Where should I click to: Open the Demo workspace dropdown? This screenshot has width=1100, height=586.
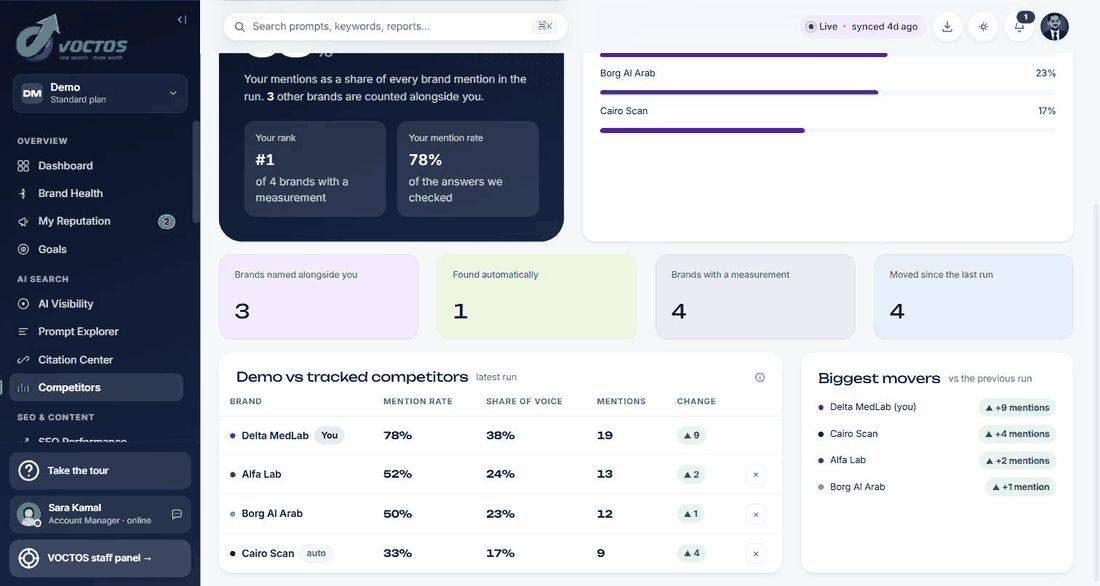pyautogui.click(x=100, y=93)
